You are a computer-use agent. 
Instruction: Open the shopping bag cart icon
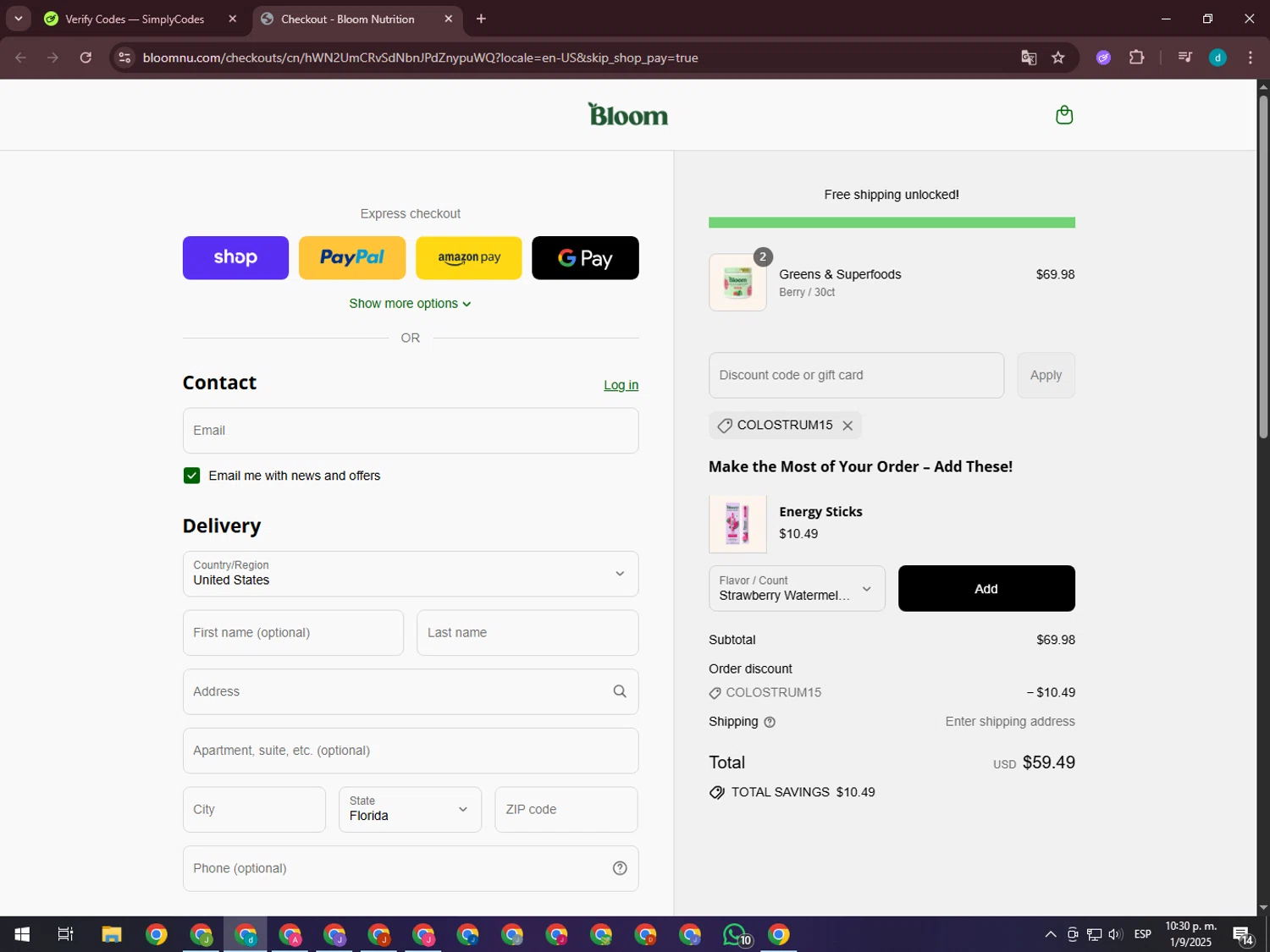[x=1064, y=115]
